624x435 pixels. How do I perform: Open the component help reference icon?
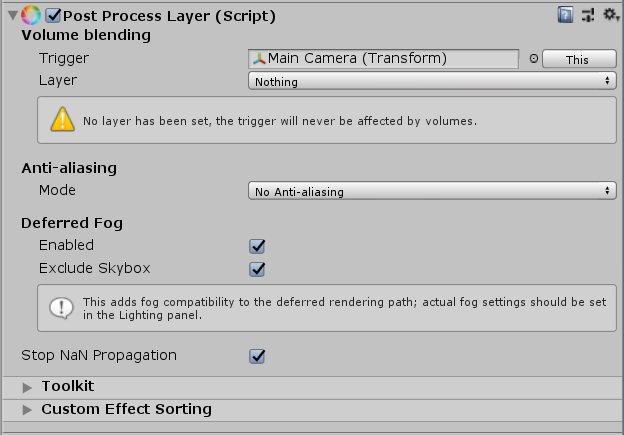[x=566, y=15]
